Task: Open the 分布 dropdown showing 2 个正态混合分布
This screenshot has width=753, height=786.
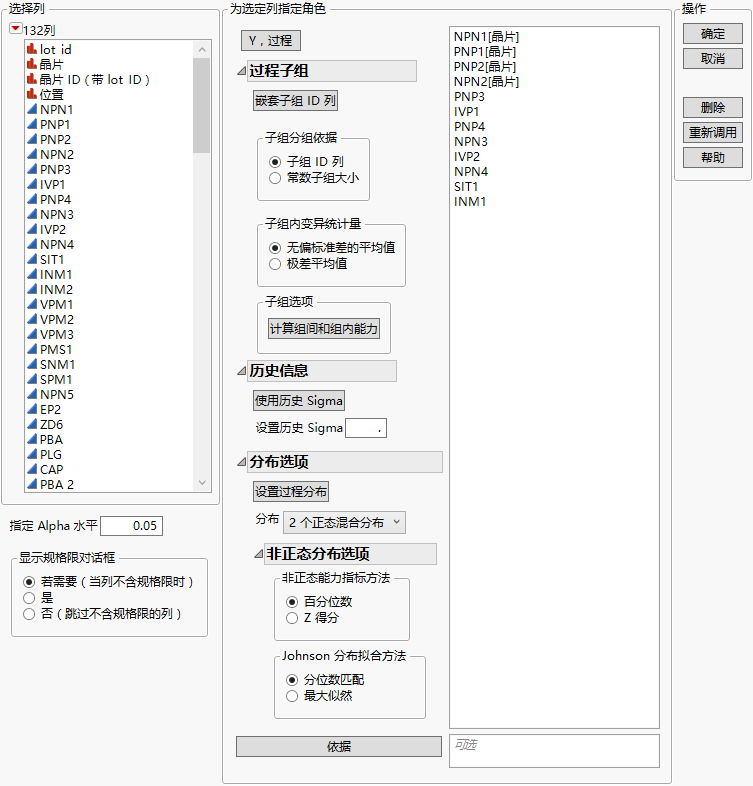Action: (344, 523)
